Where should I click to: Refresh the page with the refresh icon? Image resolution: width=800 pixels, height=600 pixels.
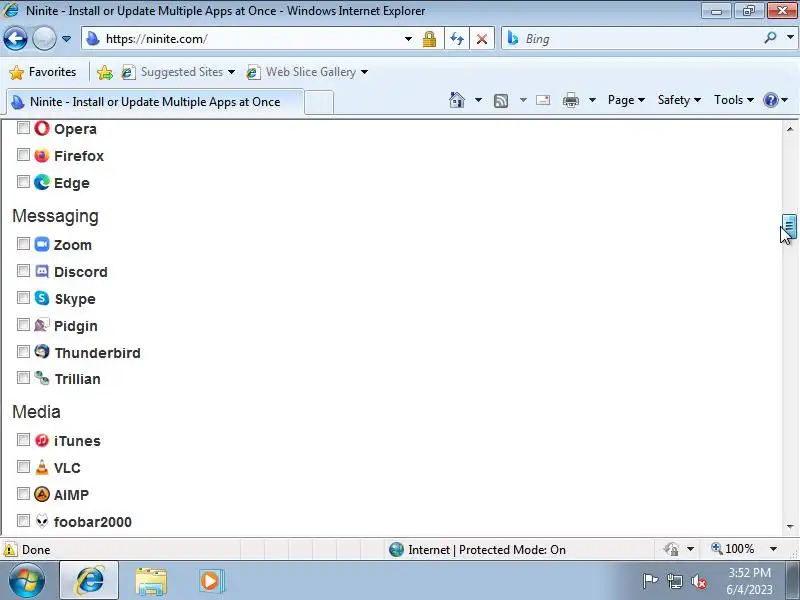(457, 39)
